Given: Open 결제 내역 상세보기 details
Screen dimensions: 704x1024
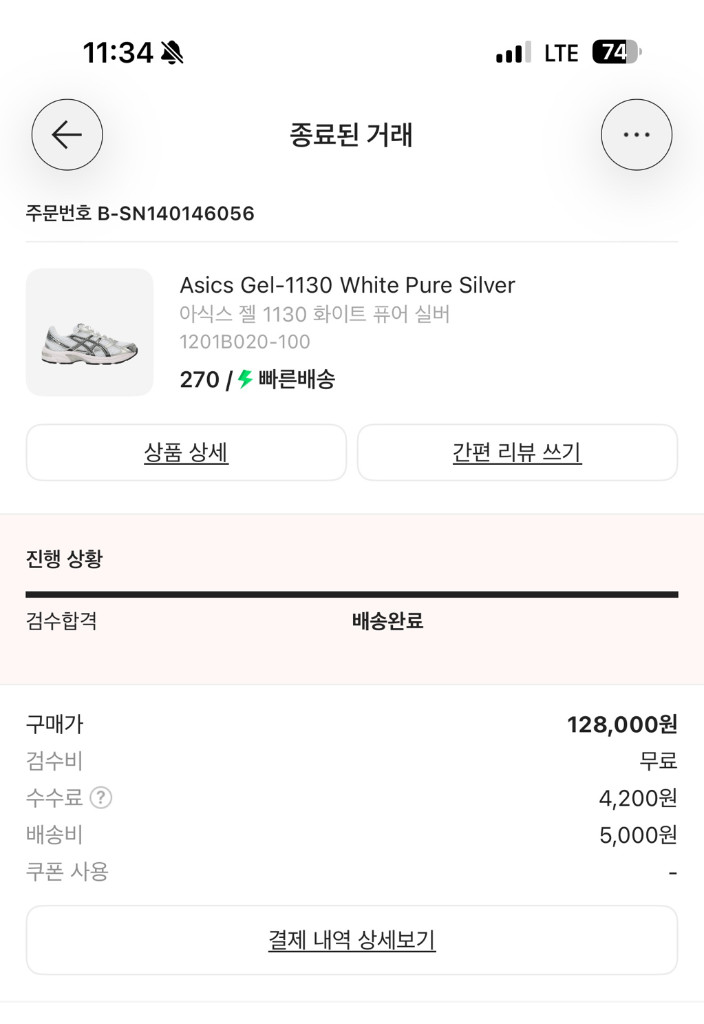Looking at the screenshot, I should [352, 939].
